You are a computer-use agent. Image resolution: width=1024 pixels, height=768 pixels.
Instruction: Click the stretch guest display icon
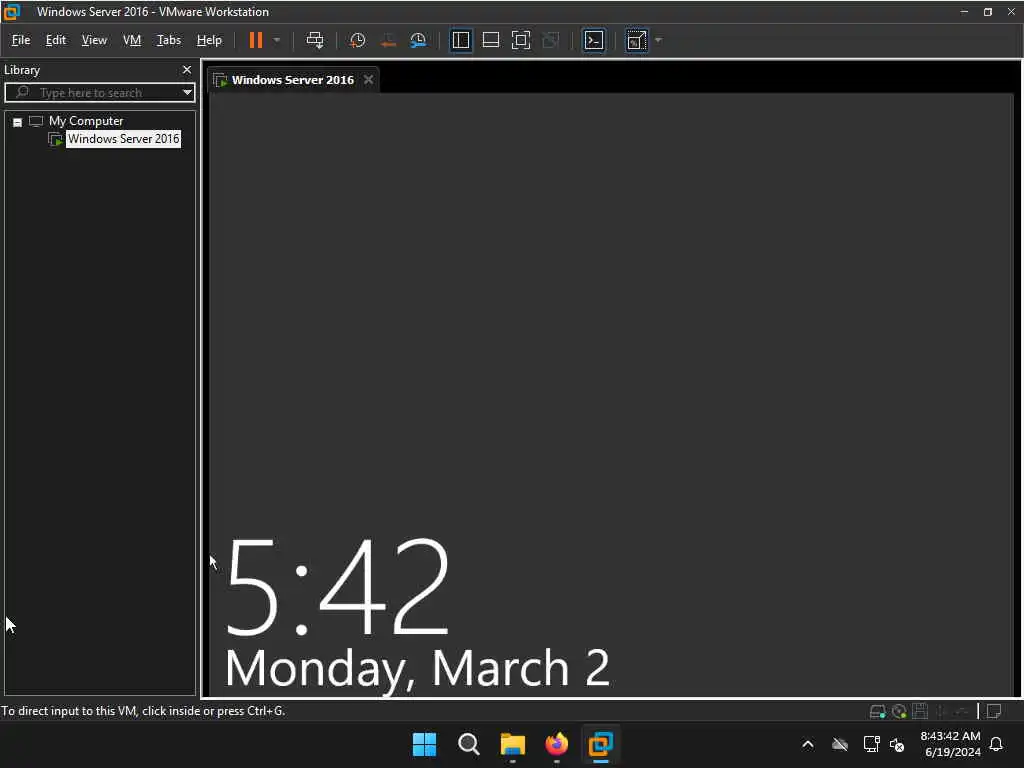[x=637, y=40]
